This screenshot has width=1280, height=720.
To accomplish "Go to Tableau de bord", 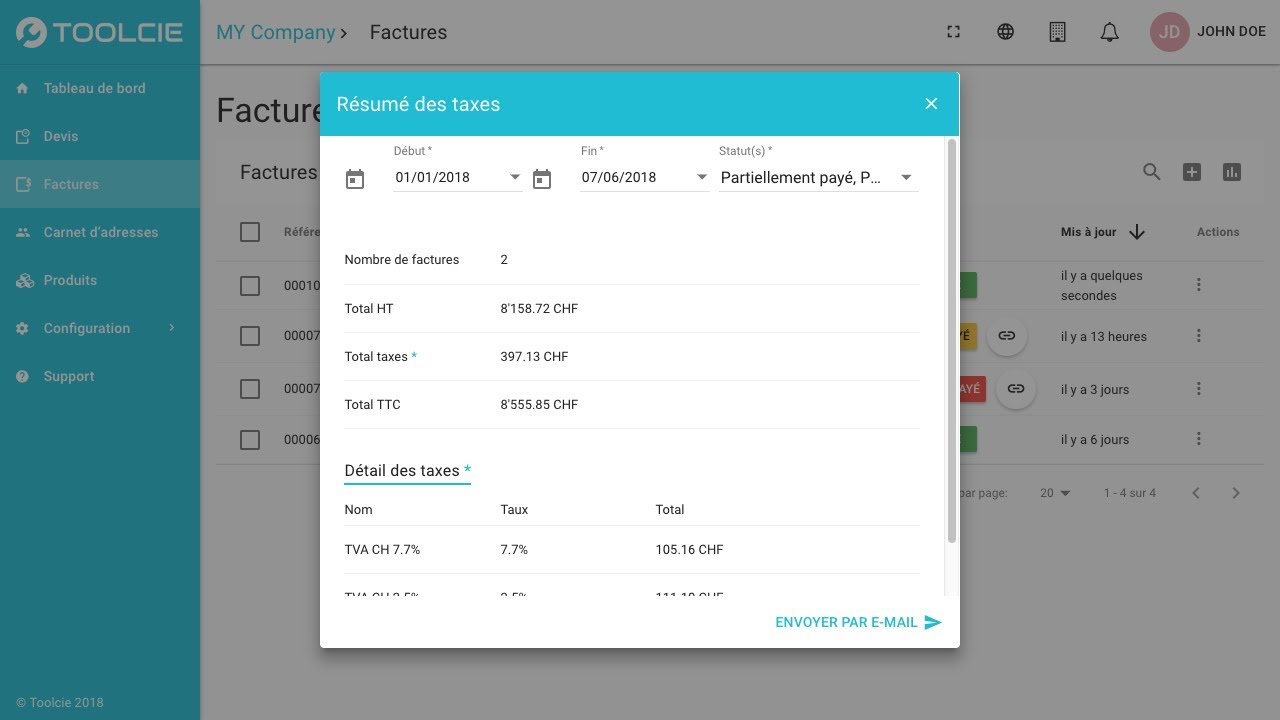I will tap(100, 88).
